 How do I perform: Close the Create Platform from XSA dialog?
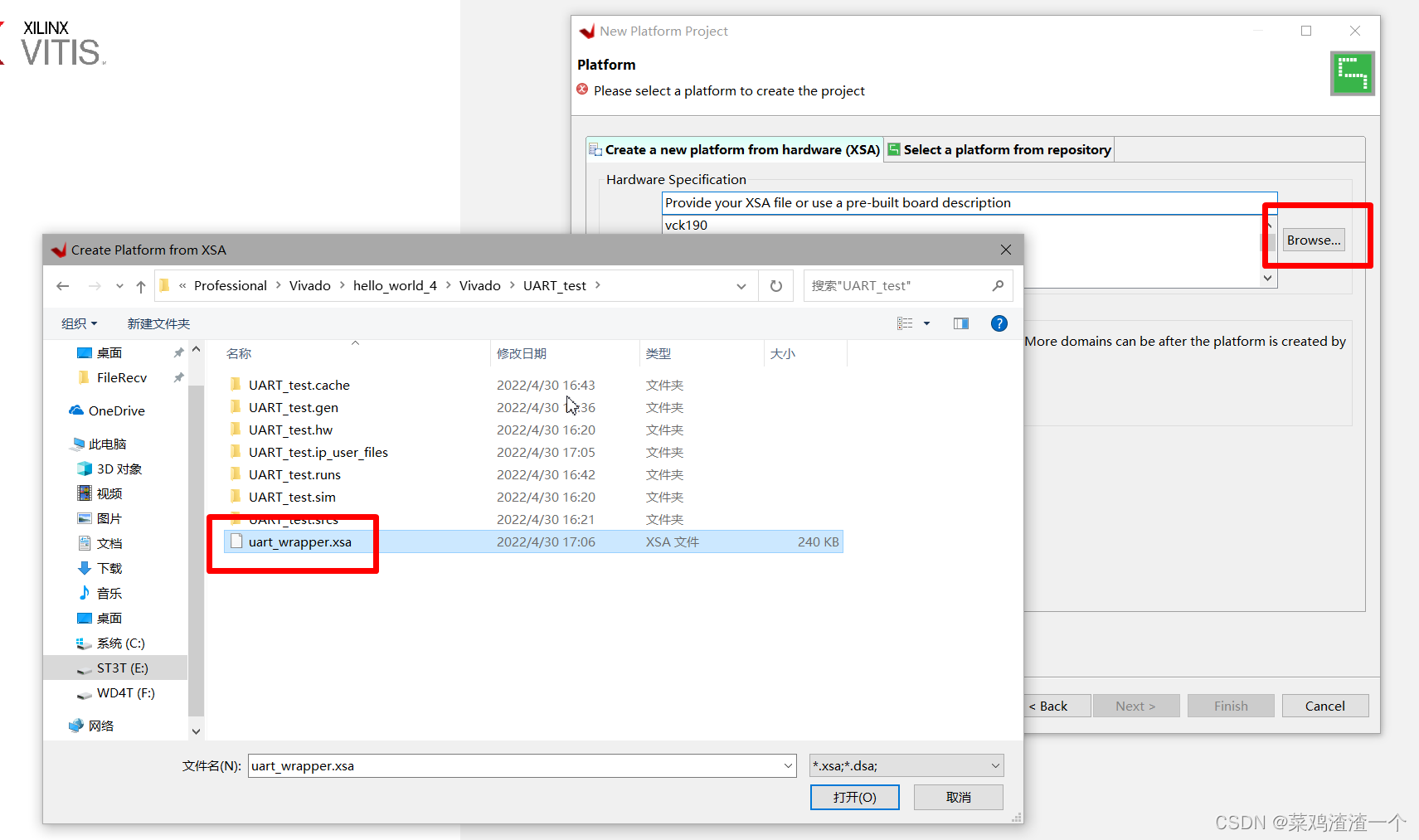click(x=1005, y=250)
